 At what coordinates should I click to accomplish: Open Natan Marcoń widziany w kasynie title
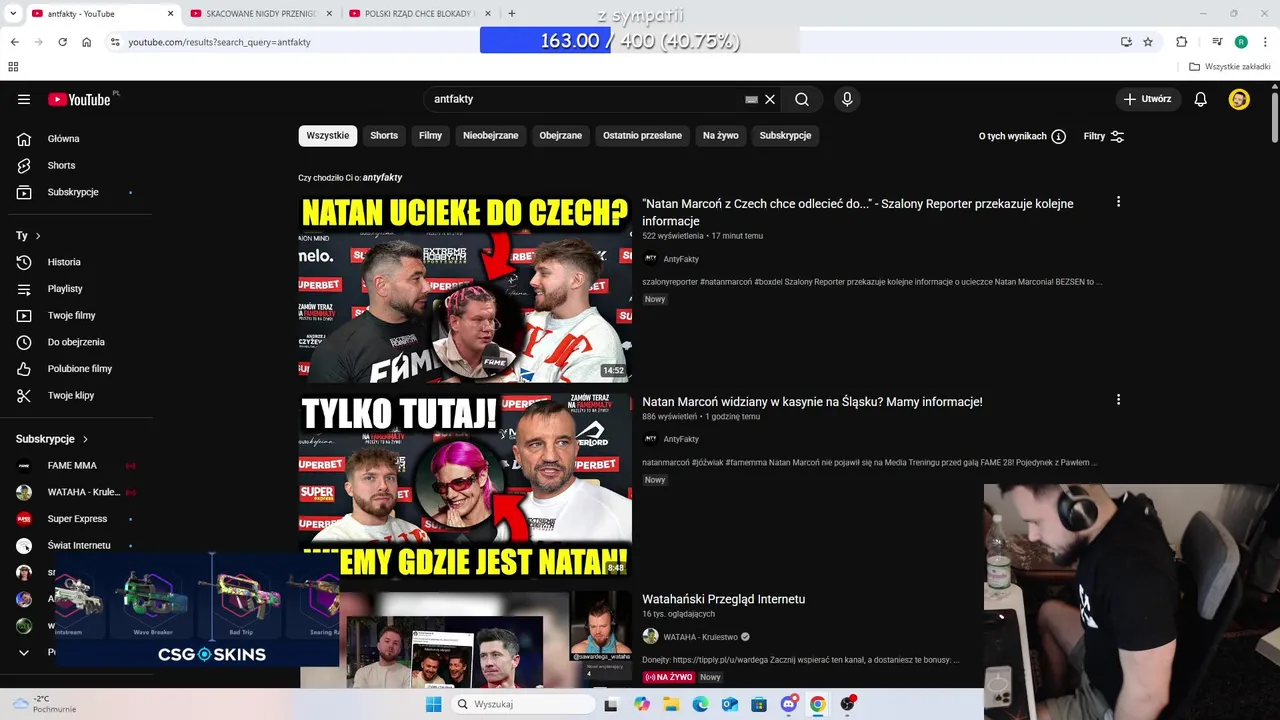812,401
